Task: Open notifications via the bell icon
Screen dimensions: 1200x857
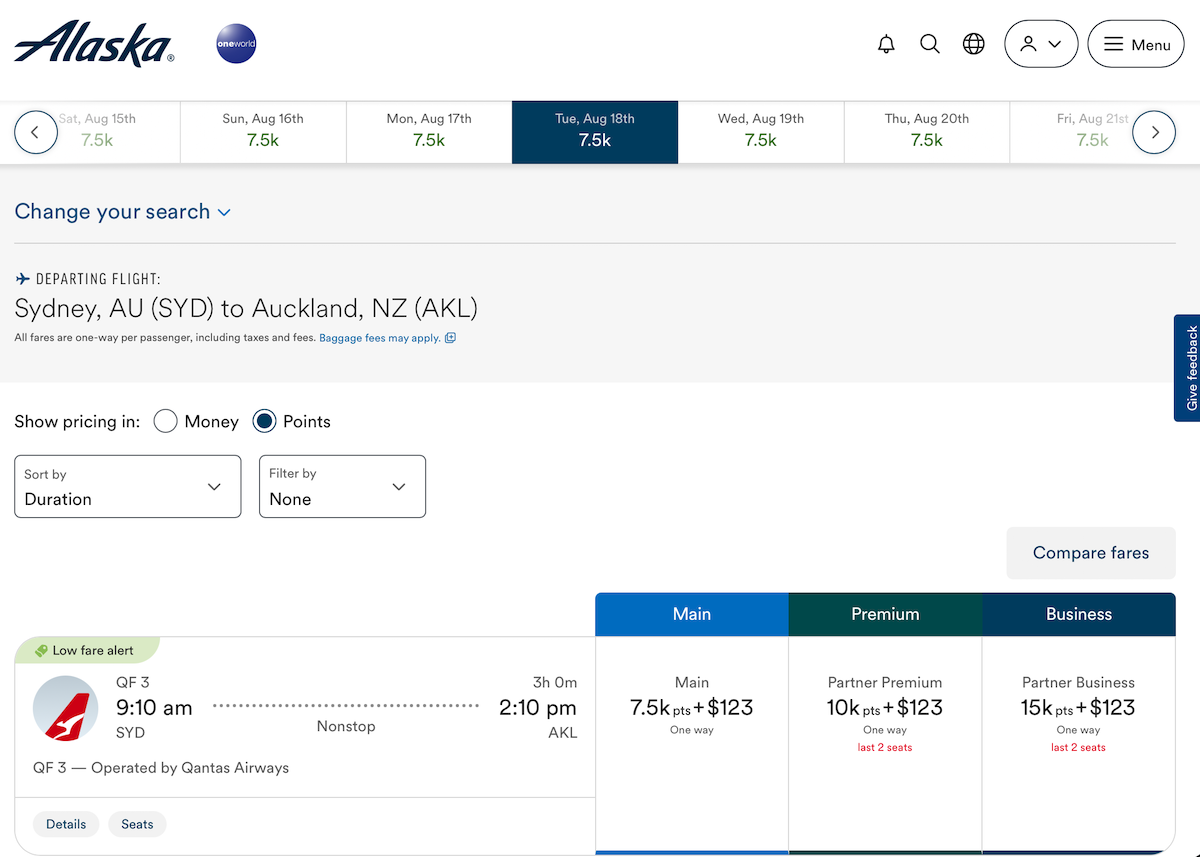Action: click(x=886, y=43)
